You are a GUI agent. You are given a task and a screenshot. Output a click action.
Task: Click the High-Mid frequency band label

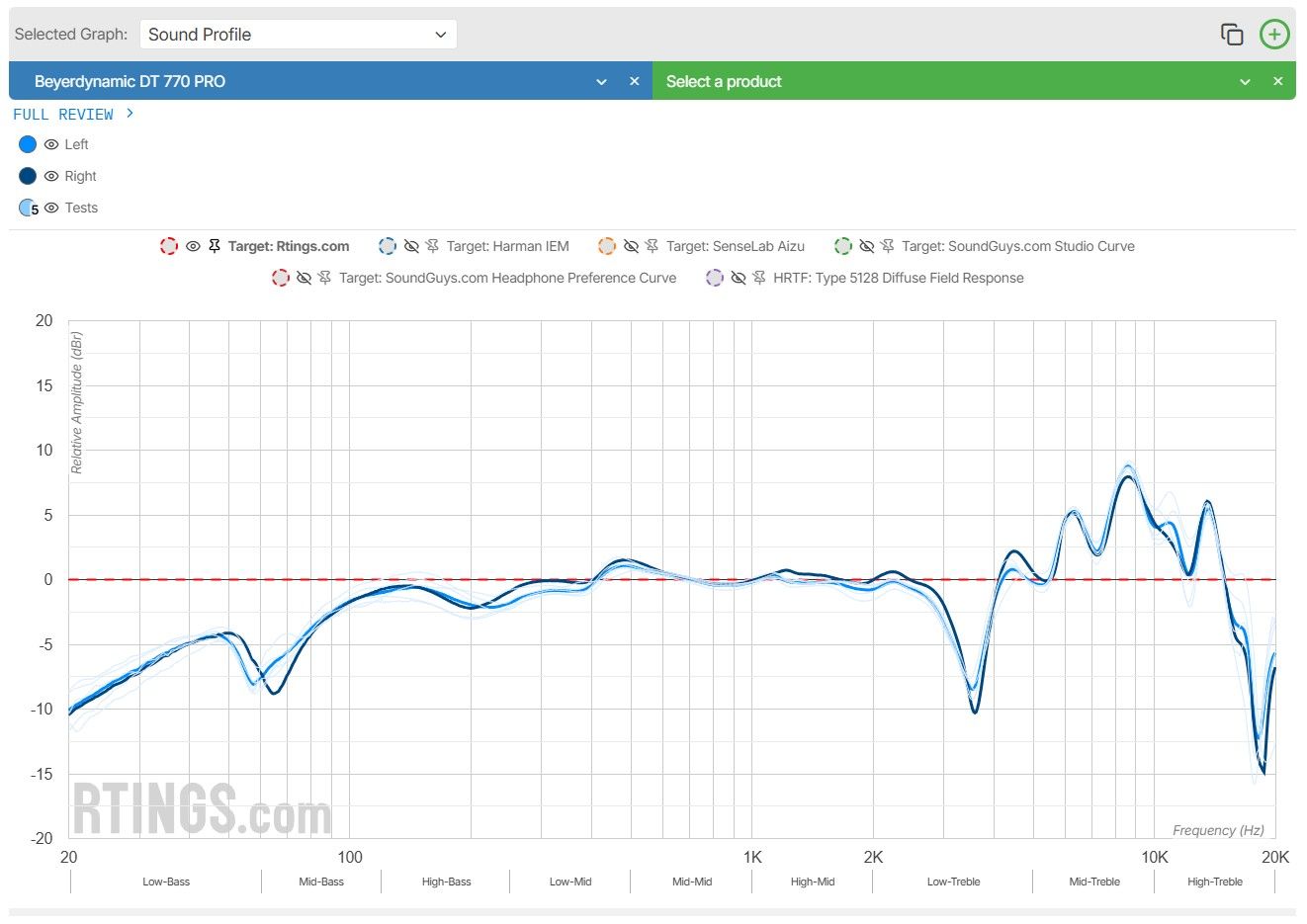click(813, 882)
